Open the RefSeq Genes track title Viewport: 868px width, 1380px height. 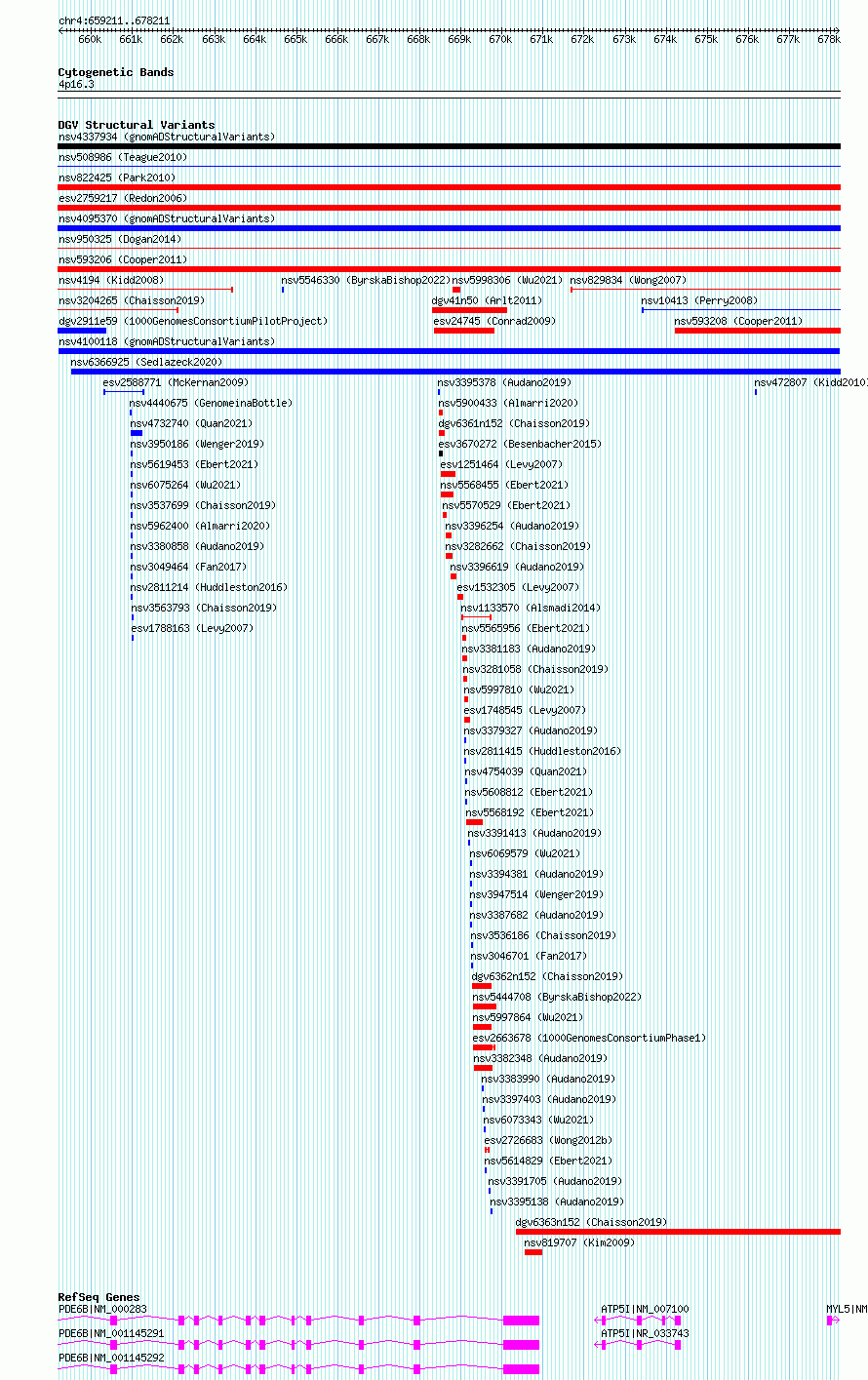(x=99, y=1297)
